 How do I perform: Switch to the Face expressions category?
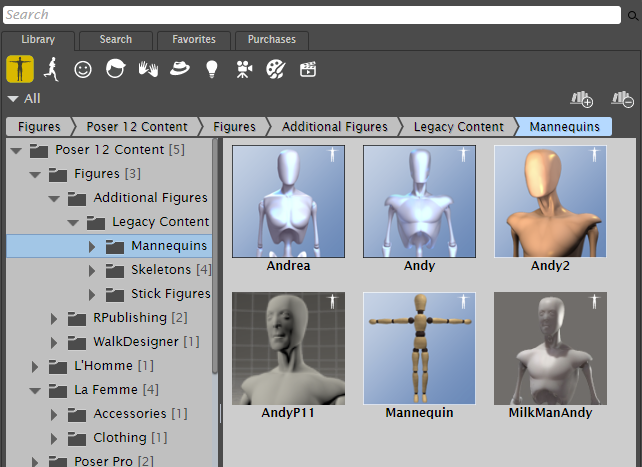tap(83, 69)
